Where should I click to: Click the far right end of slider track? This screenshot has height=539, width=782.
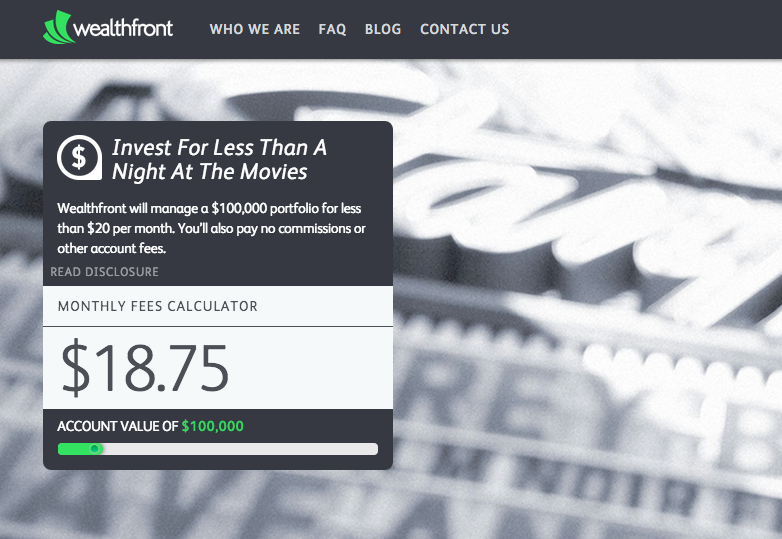[374, 449]
